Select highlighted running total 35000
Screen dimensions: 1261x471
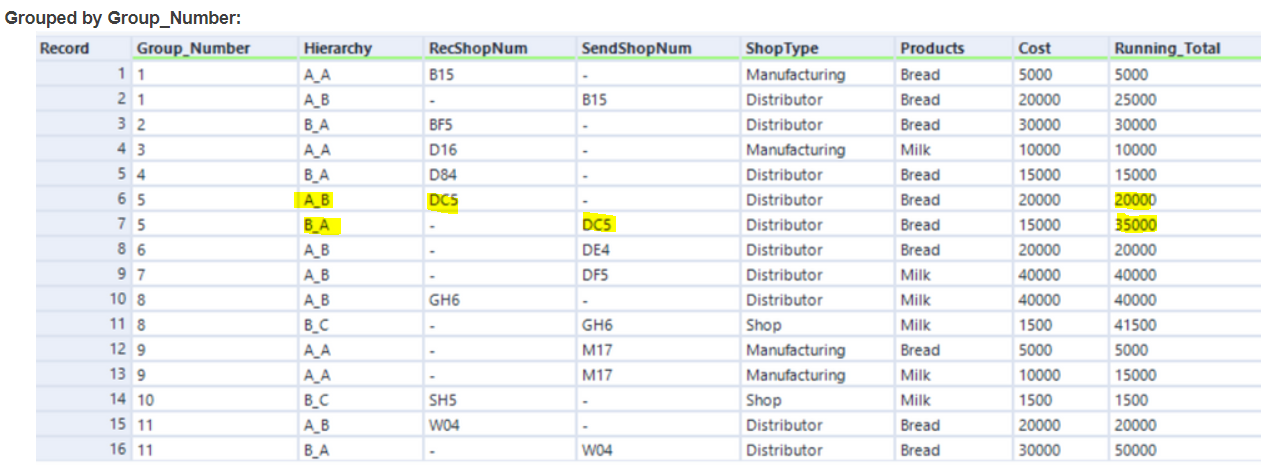(x=1135, y=225)
